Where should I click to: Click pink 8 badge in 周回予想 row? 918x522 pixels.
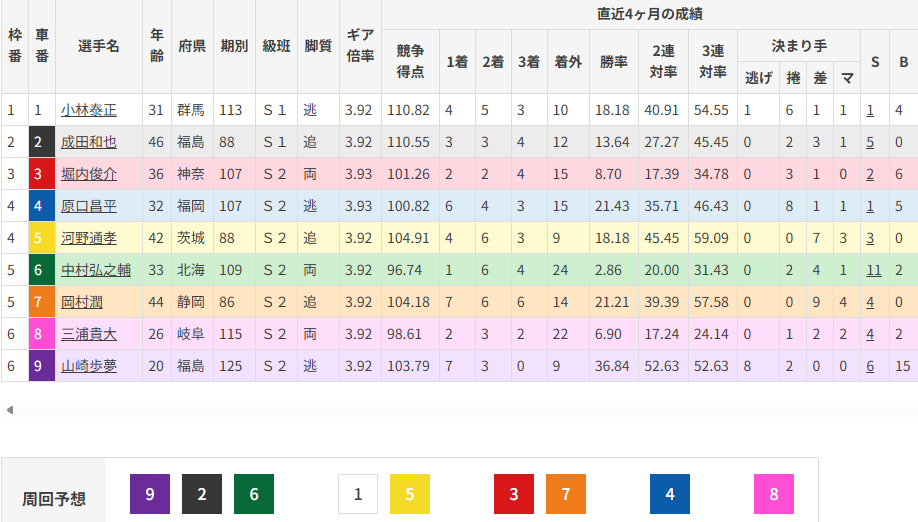coord(774,494)
